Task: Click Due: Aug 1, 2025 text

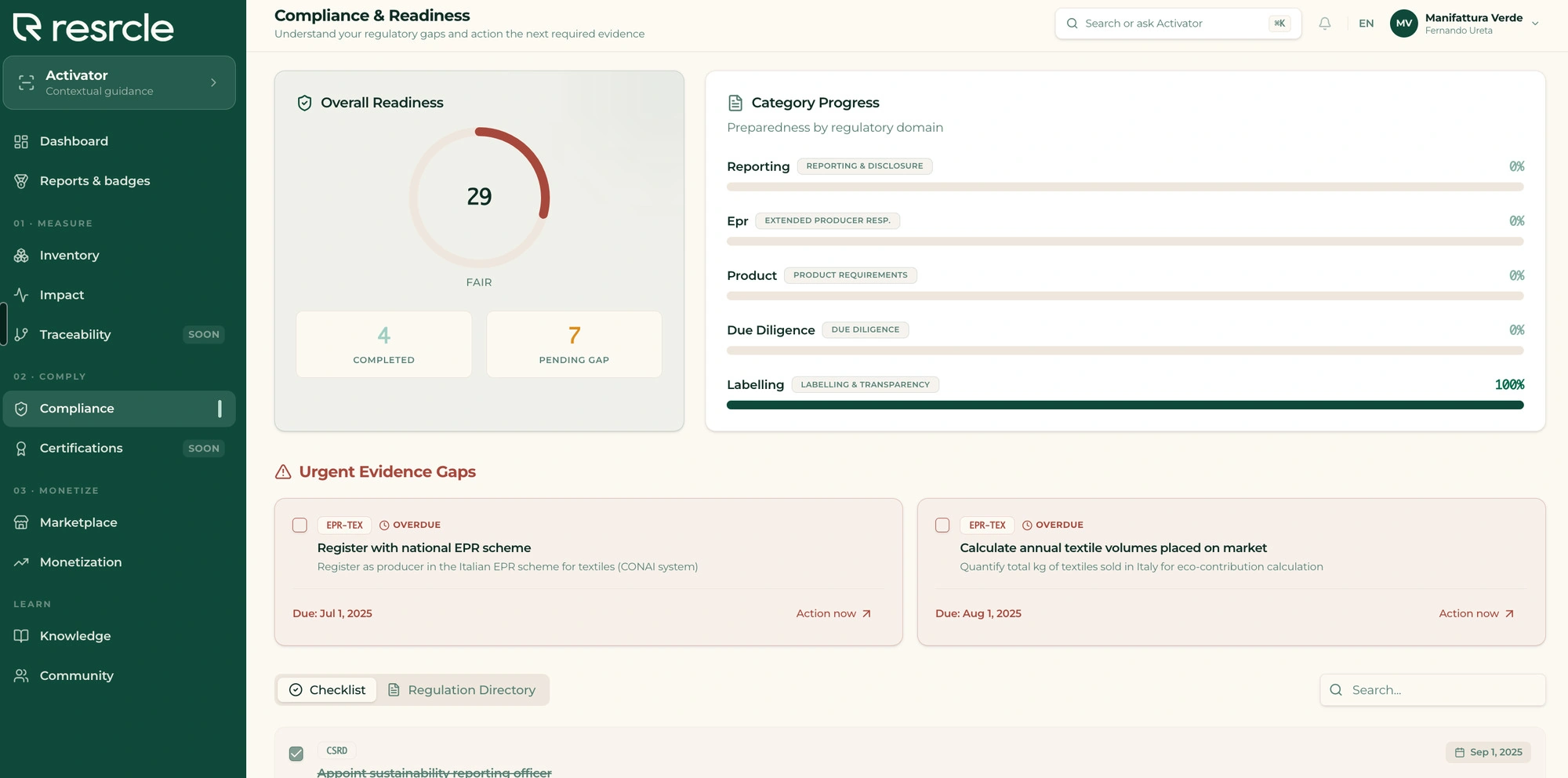Action: point(978,614)
